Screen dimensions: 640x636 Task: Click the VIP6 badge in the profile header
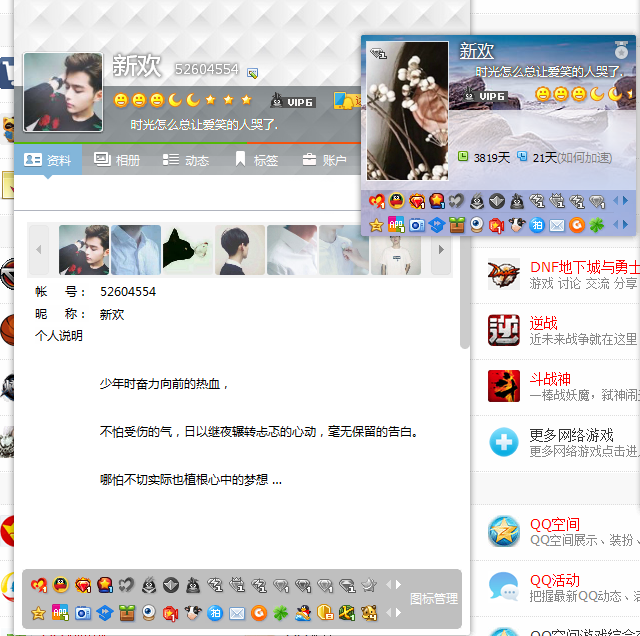point(293,101)
